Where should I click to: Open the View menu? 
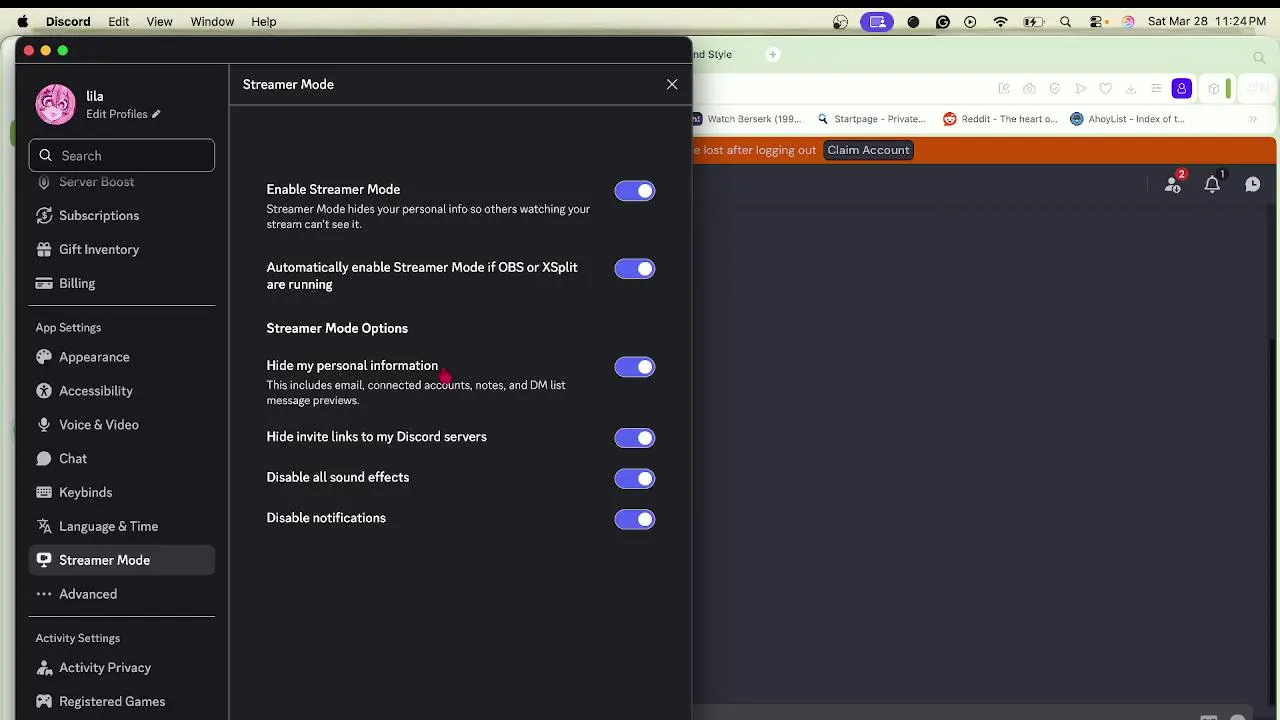click(x=159, y=21)
